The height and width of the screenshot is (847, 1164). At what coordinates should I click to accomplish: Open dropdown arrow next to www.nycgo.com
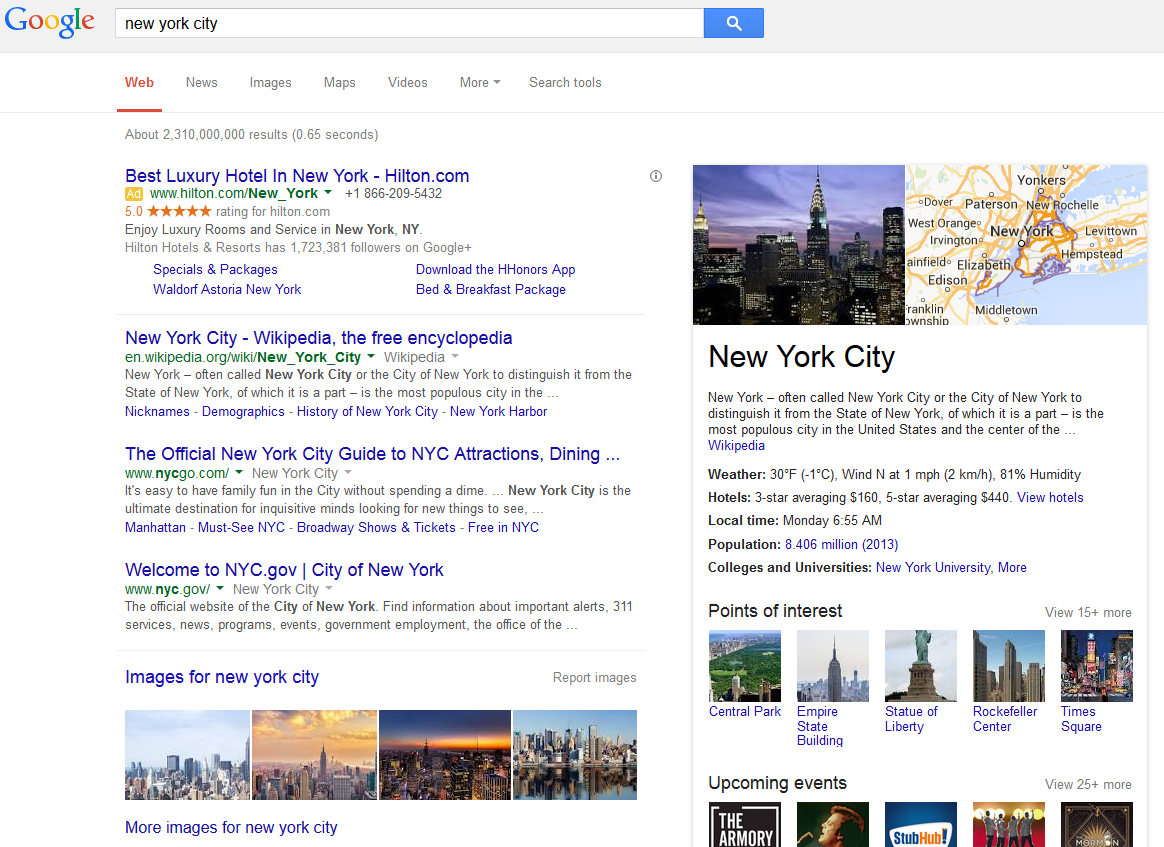click(x=239, y=473)
